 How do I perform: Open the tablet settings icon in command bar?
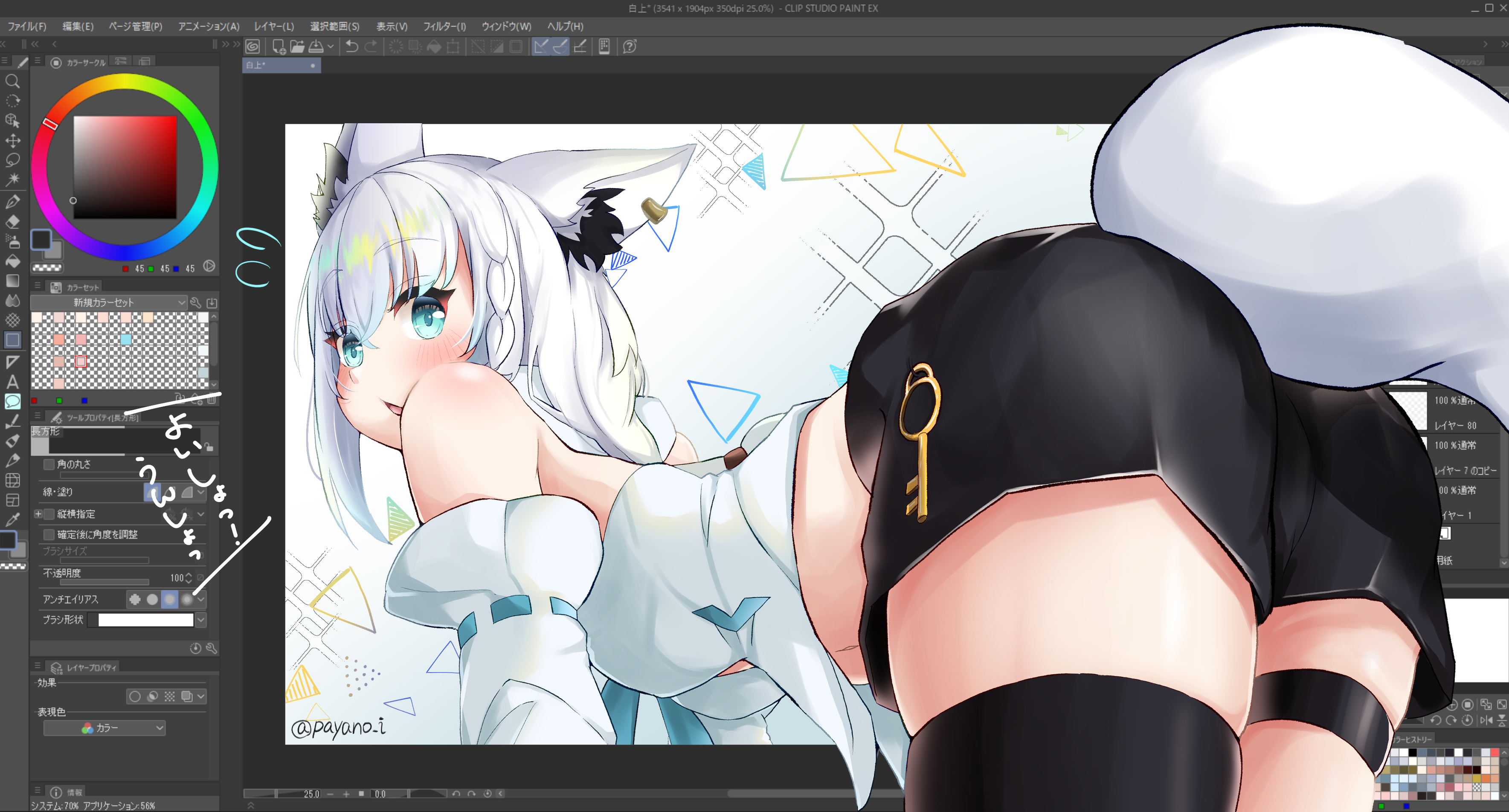pos(604,46)
